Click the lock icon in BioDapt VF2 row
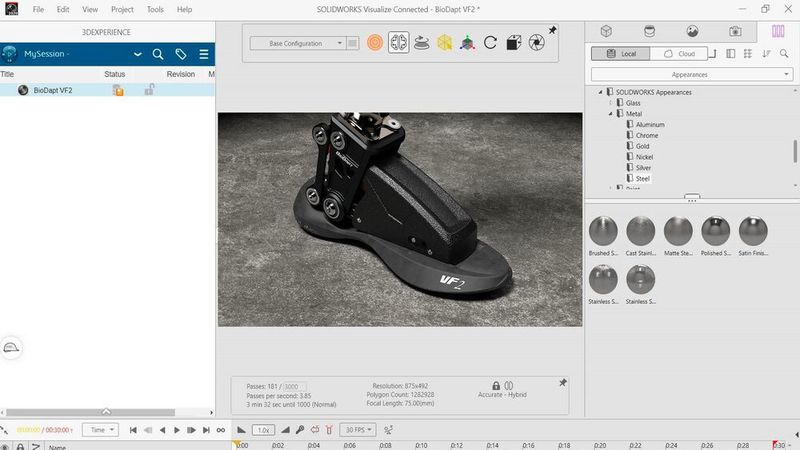Screen dimensions: 800x450 149,90
